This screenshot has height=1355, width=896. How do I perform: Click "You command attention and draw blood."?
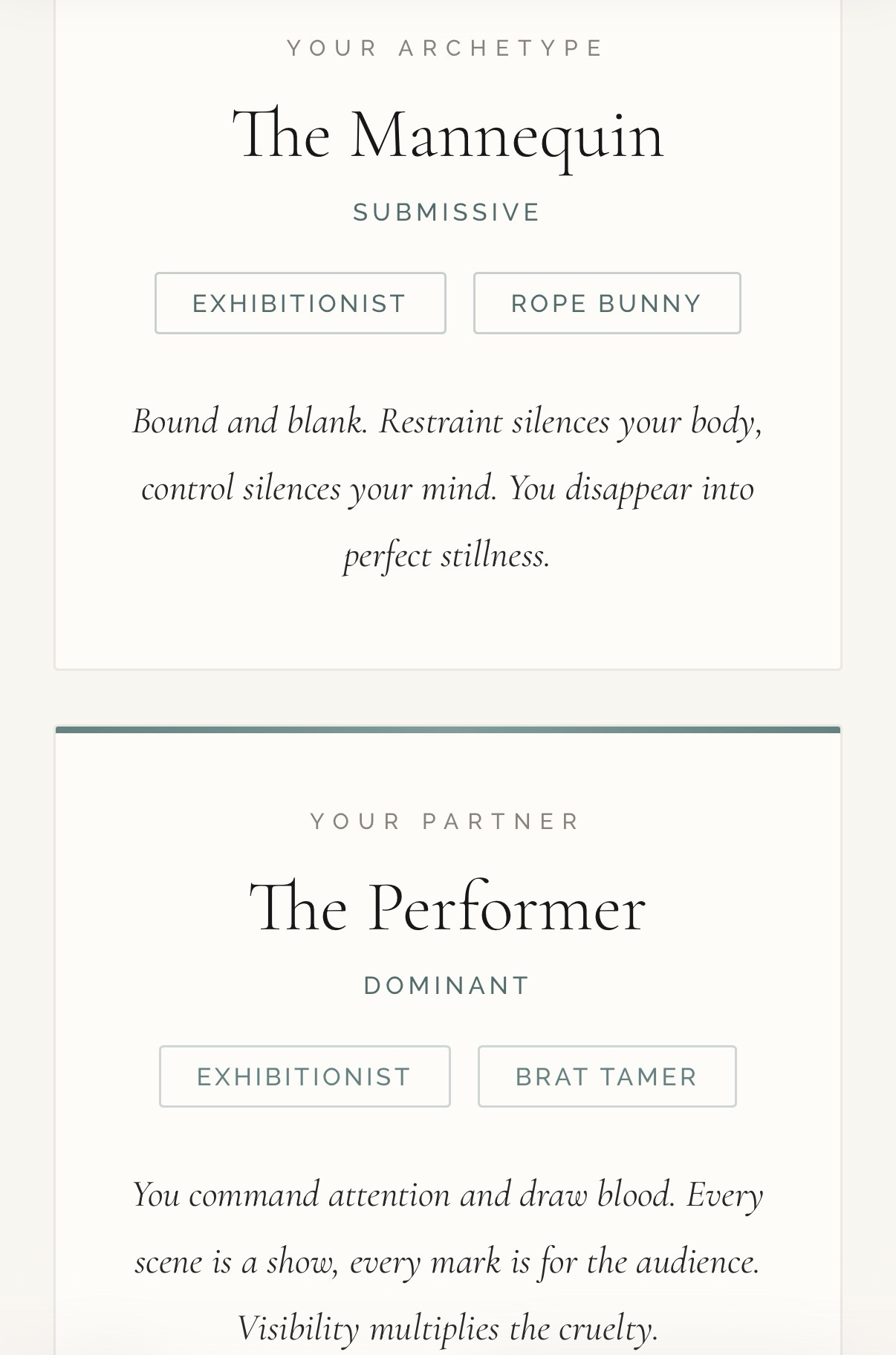pyautogui.click(x=403, y=1195)
